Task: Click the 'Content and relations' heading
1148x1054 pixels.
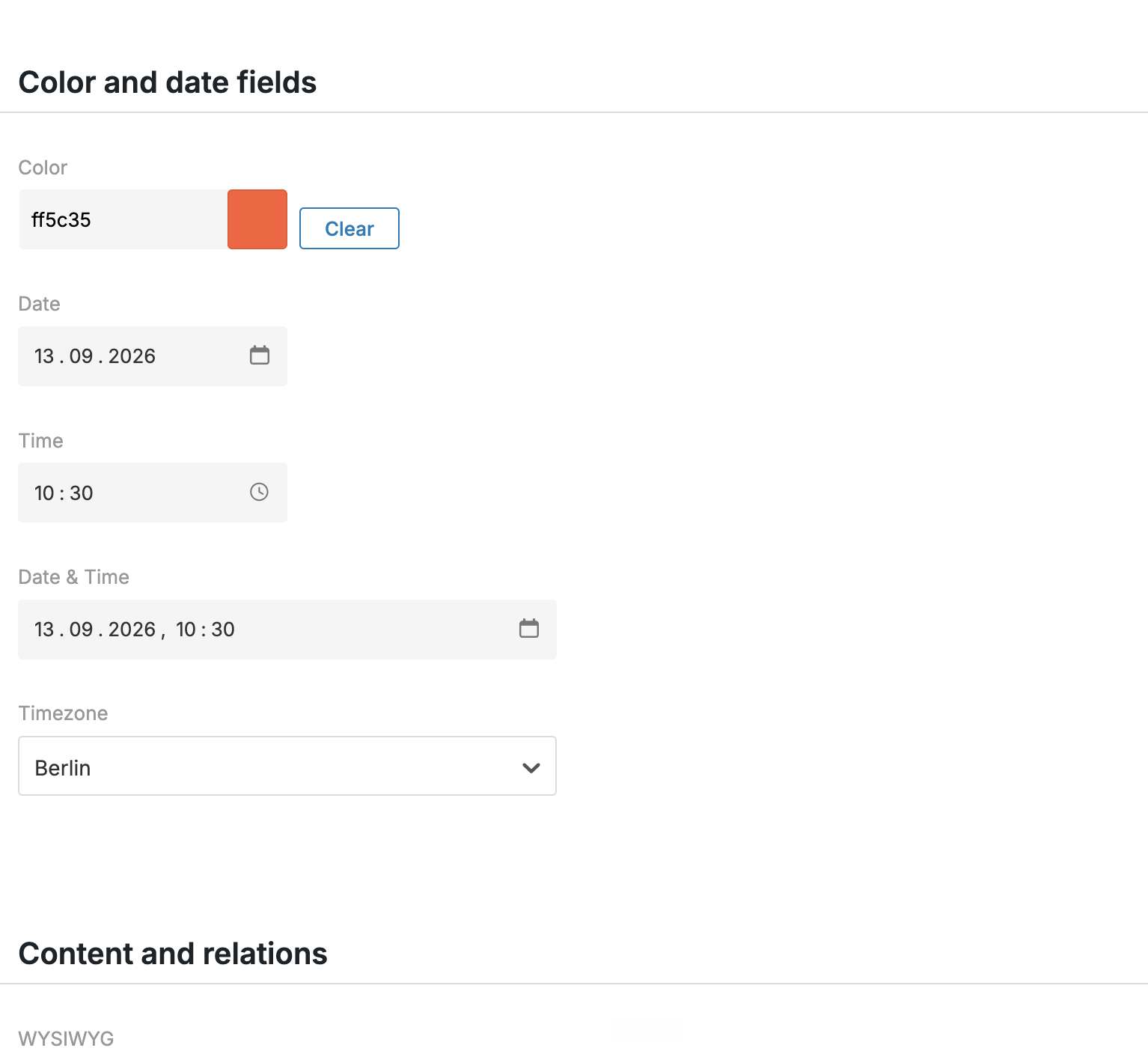Action: pos(173,954)
